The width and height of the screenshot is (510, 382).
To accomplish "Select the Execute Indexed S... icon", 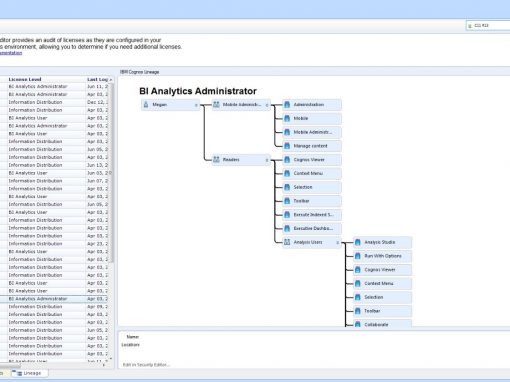I will 287,215.
